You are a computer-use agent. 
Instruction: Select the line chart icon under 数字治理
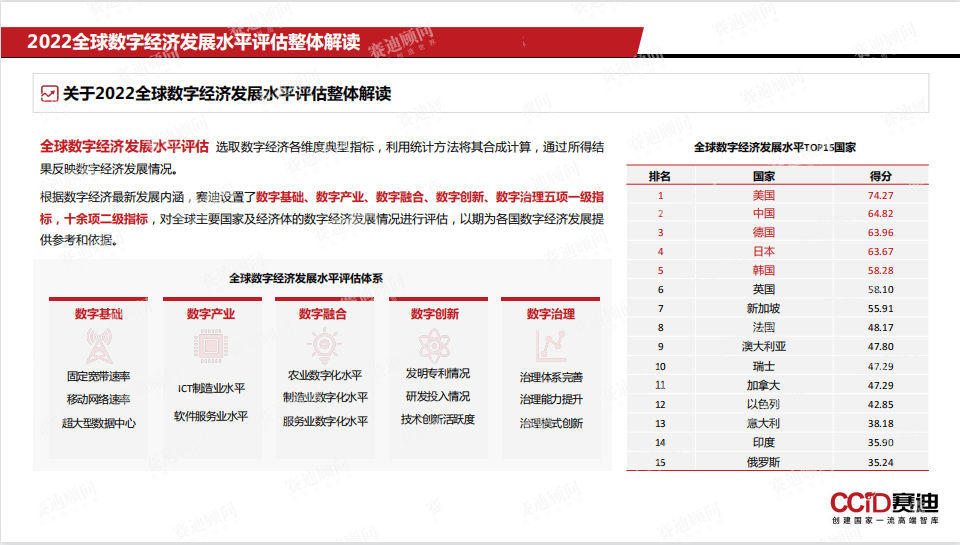click(x=550, y=346)
